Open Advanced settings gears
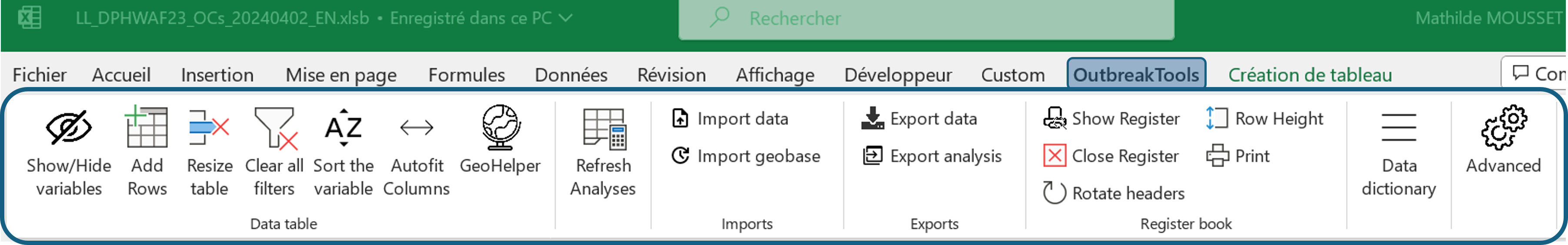The image size is (1568, 245). (x=1503, y=128)
